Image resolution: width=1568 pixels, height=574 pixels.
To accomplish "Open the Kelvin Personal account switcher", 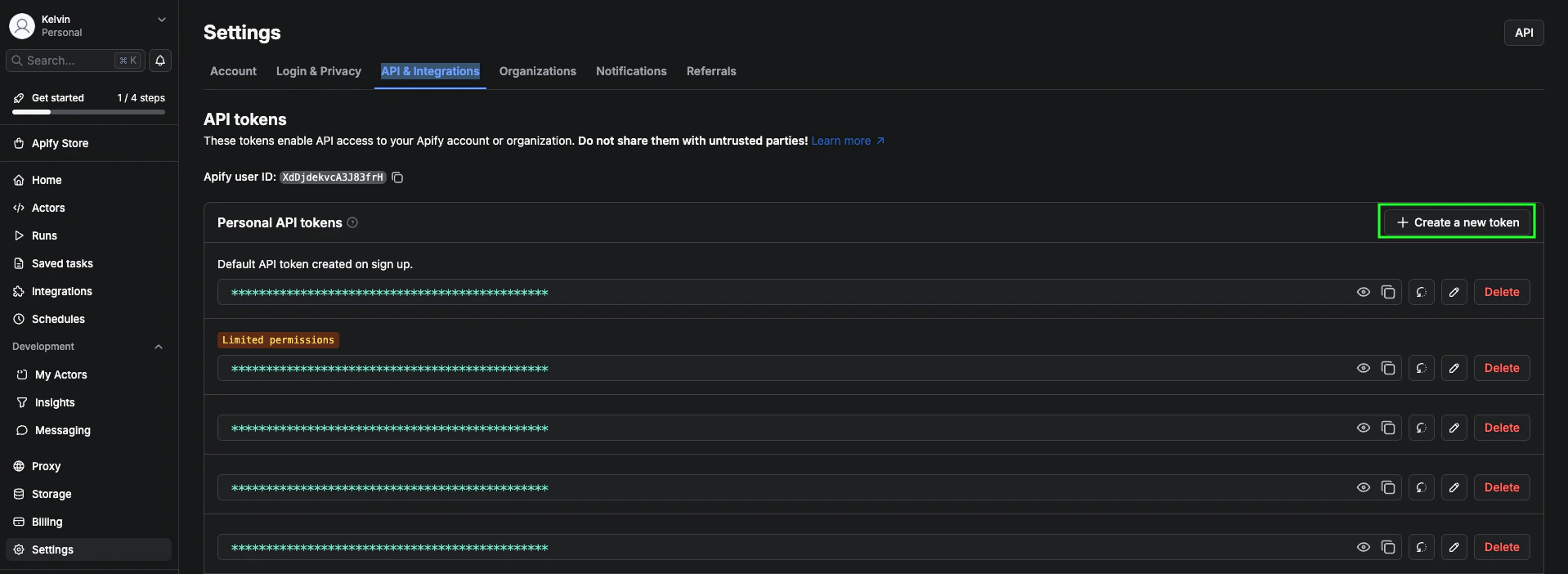I will click(x=89, y=26).
